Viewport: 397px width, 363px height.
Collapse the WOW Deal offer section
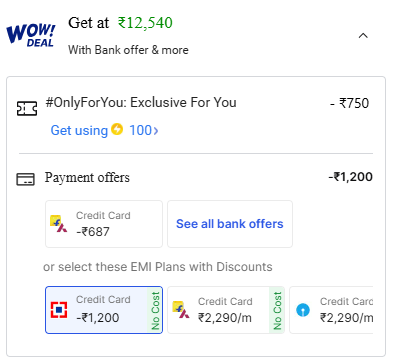[x=363, y=35]
